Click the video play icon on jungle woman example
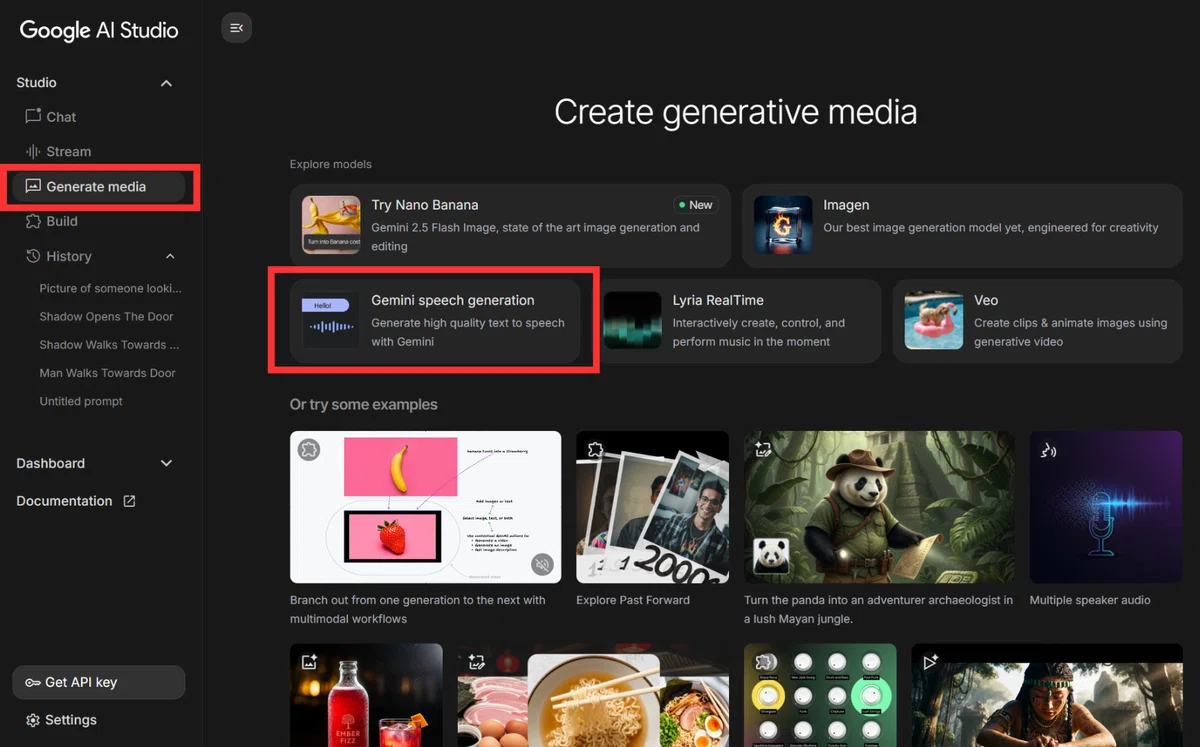The height and width of the screenshot is (747, 1200). click(930, 662)
